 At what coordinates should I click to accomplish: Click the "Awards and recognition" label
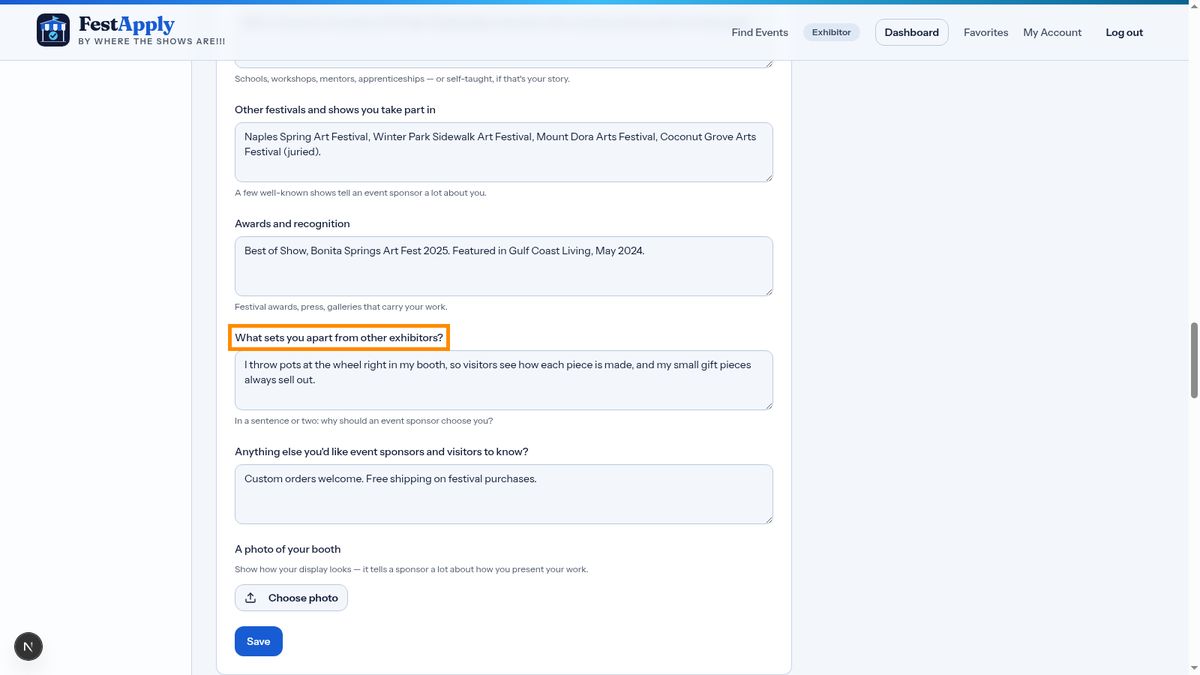292,224
